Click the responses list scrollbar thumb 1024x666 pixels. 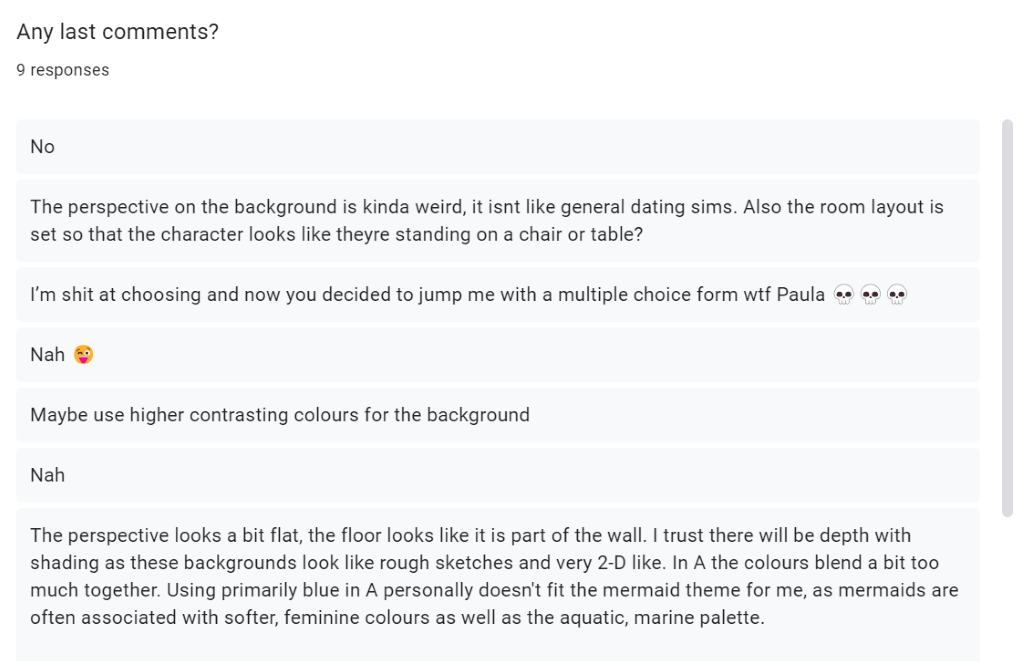coord(1007,318)
